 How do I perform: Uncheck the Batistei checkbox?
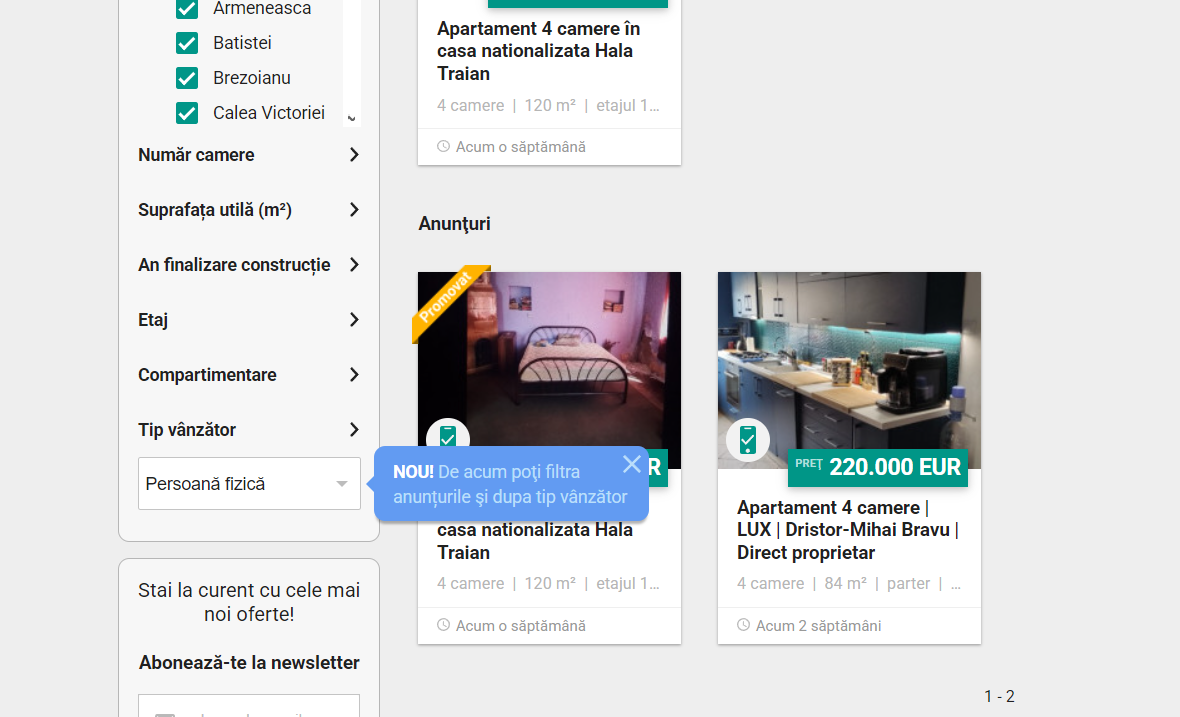pos(187,43)
